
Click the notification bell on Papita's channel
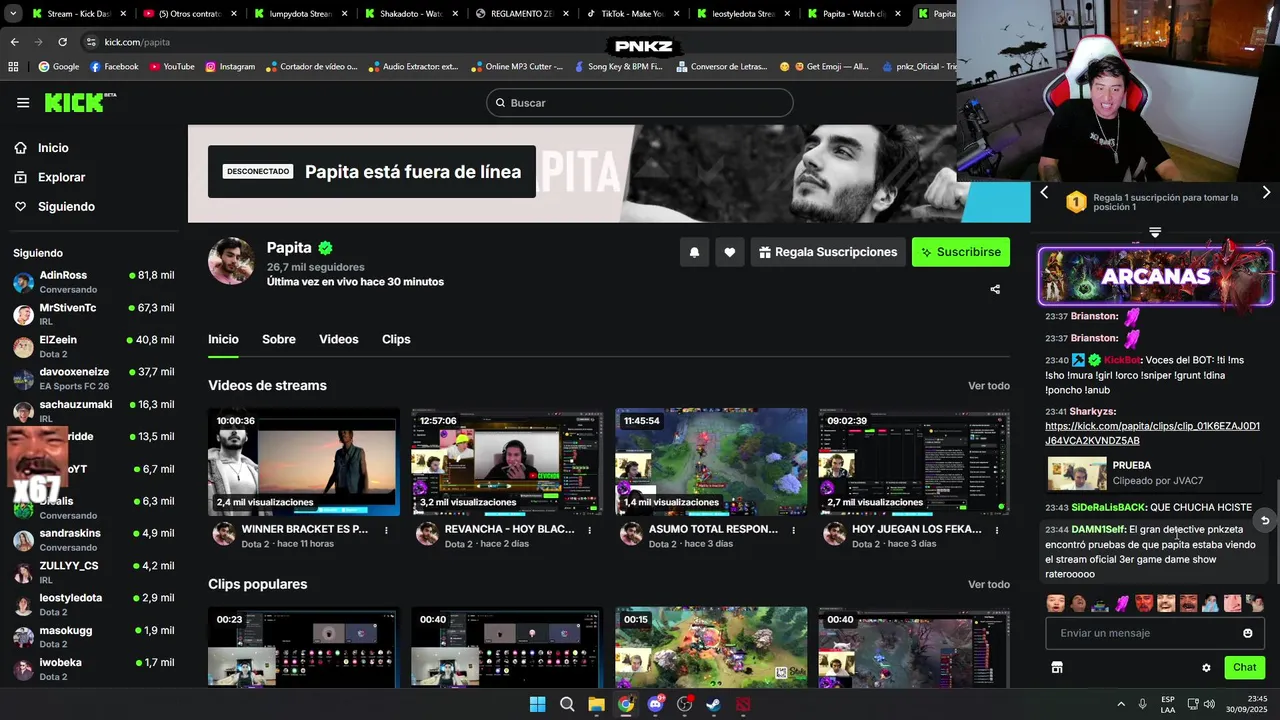[x=695, y=252]
